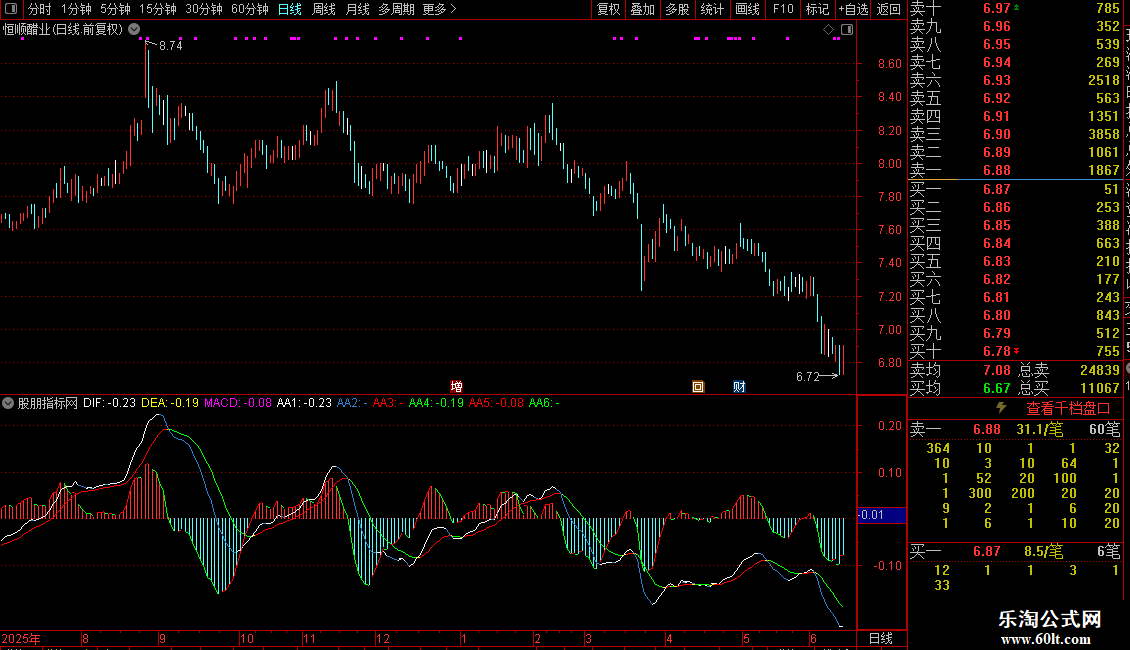This screenshot has width=1130, height=650.
Task: Click the AA5: -0.08 indicator value
Action: pyautogui.click(x=496, y=403)
